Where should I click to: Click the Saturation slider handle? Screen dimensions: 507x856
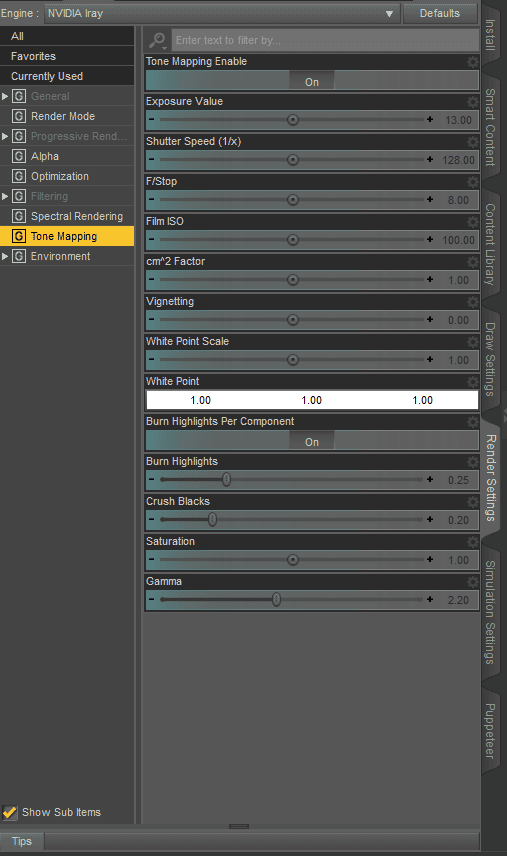click(293, 560)
